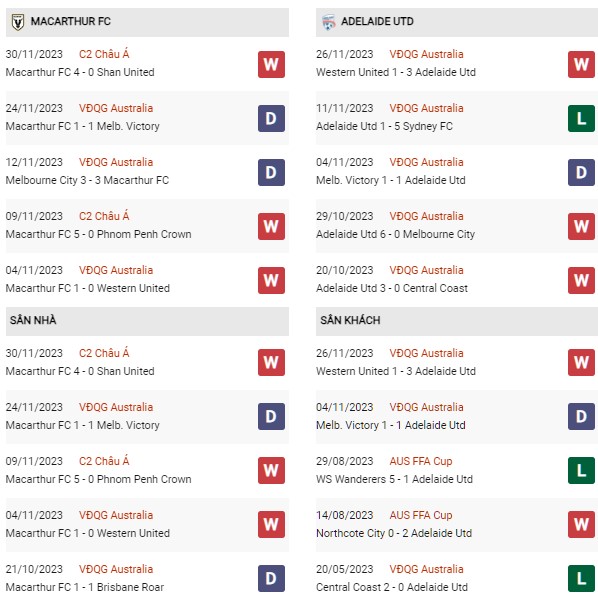Open VĐQG Australia link dated 11/11/2023
This screenshot has height=600, width=598.
pyautogui.click(x=426, y=108)
